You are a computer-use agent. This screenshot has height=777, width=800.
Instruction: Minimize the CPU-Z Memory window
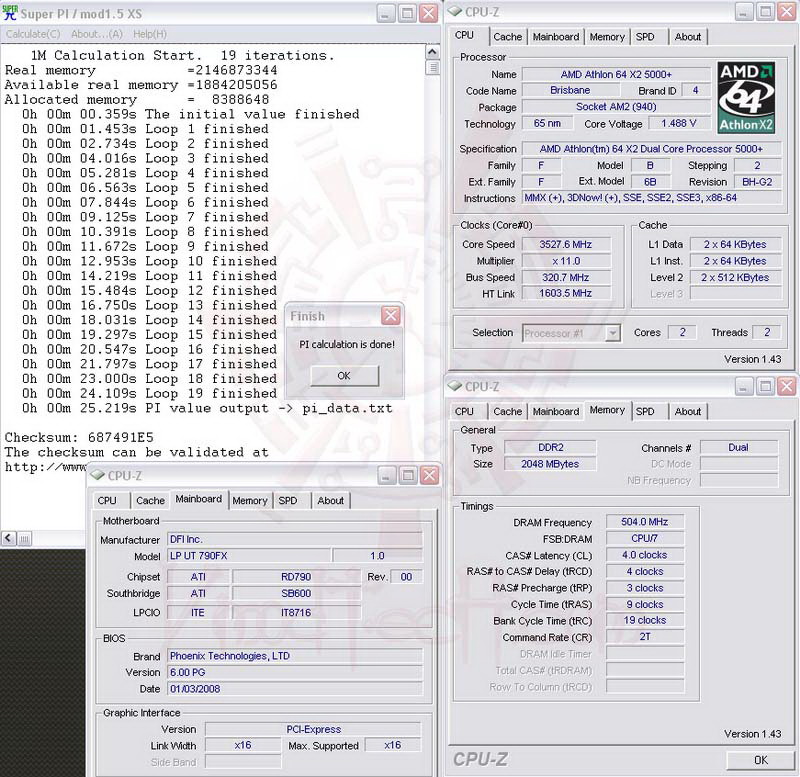click(744, 386)
